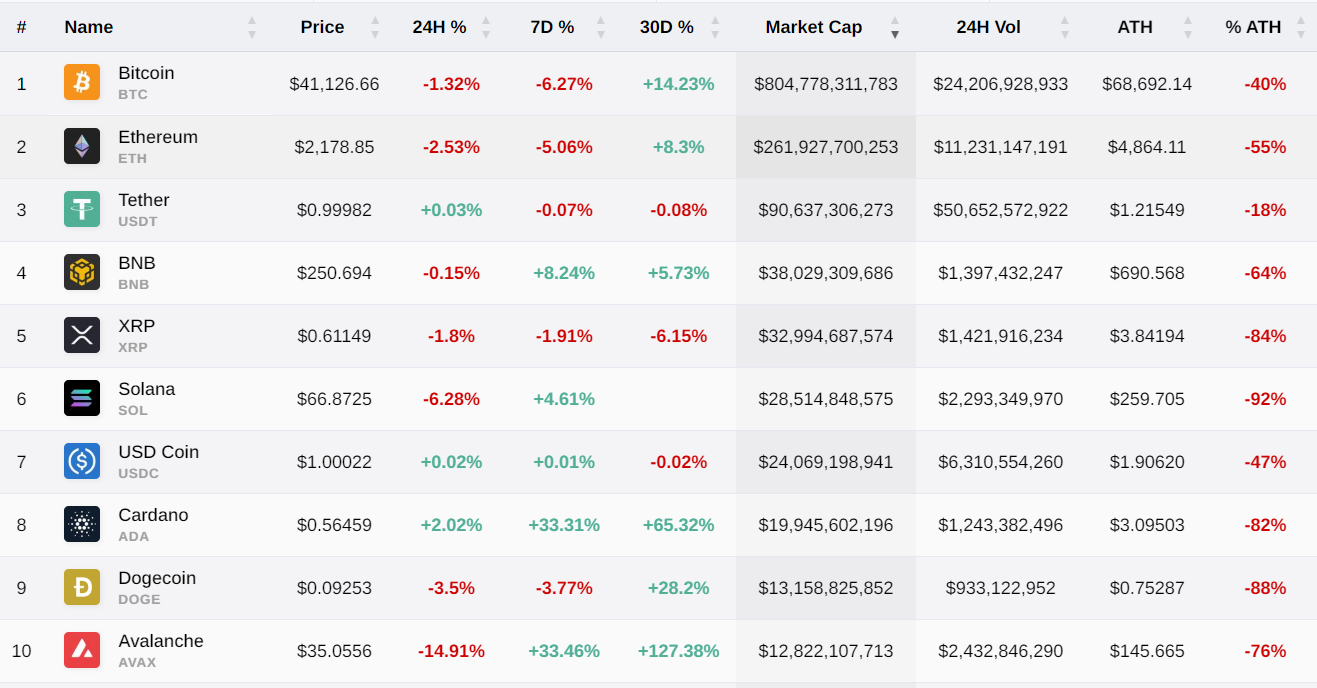This screenshot has height=688, width=1317.
Task: Click the 24H Vol column header
Action: [x=988, y=27]
